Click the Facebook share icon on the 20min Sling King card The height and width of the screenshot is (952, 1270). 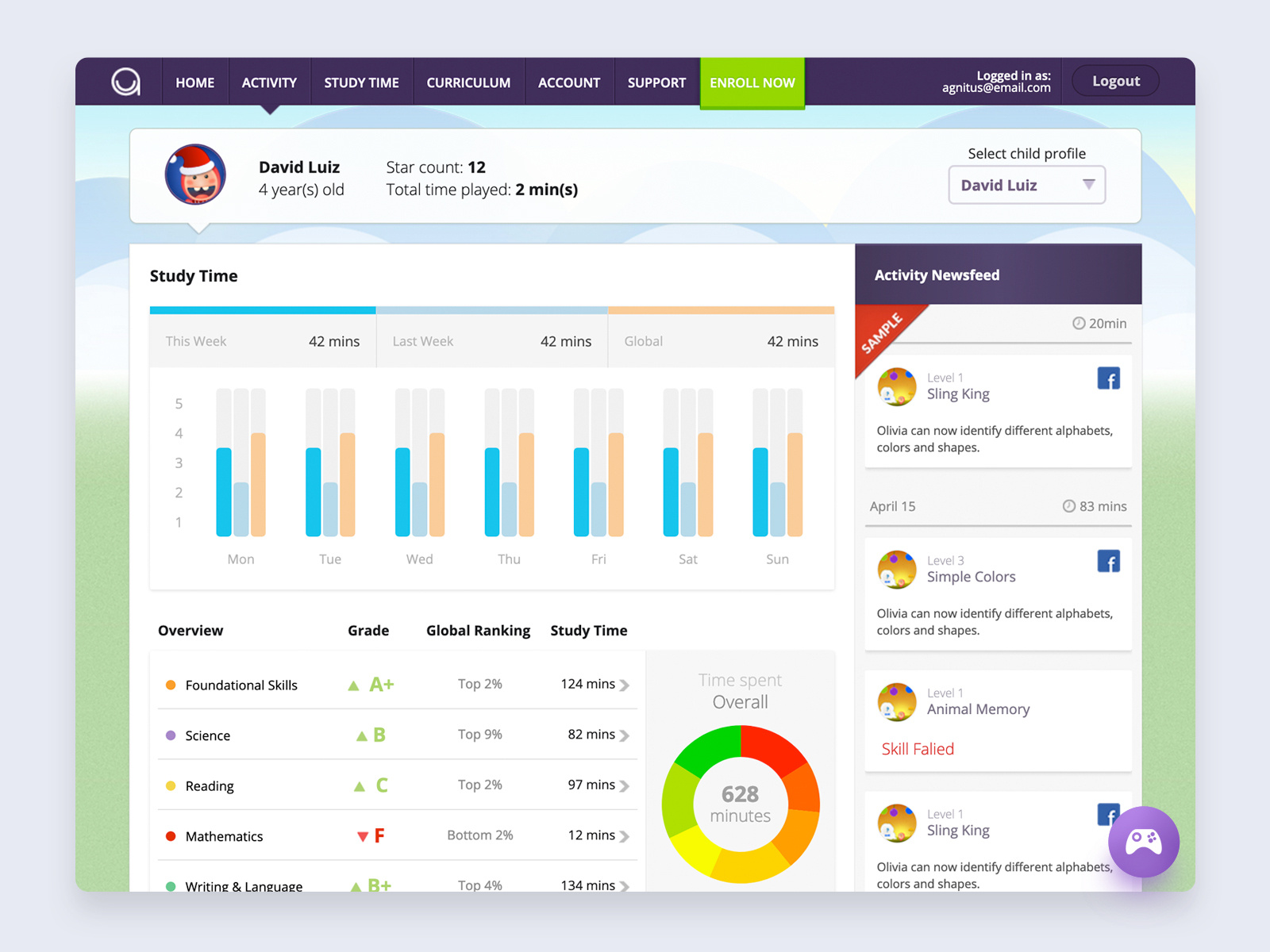pos(1109,378)
